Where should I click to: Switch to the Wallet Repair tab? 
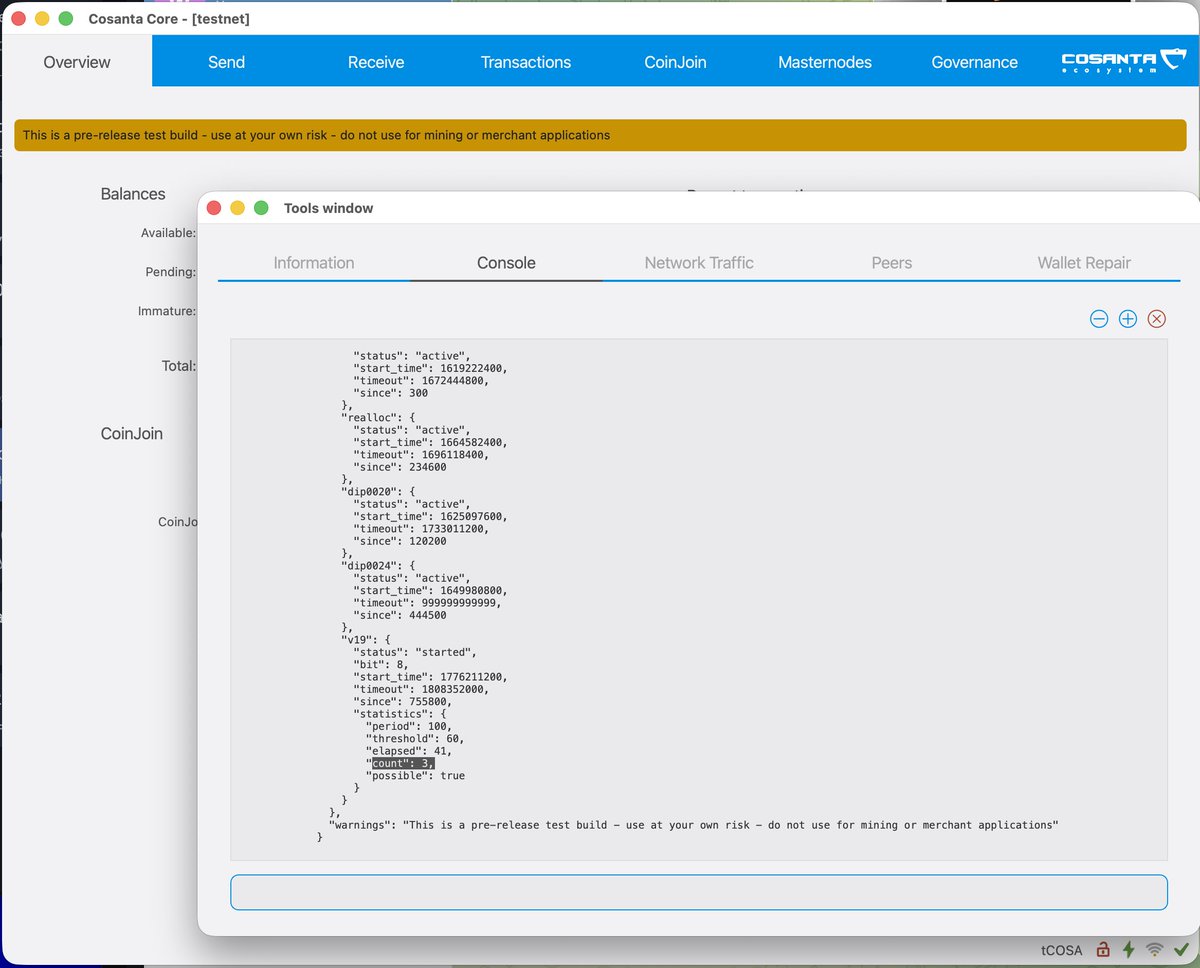(1084, 263)
